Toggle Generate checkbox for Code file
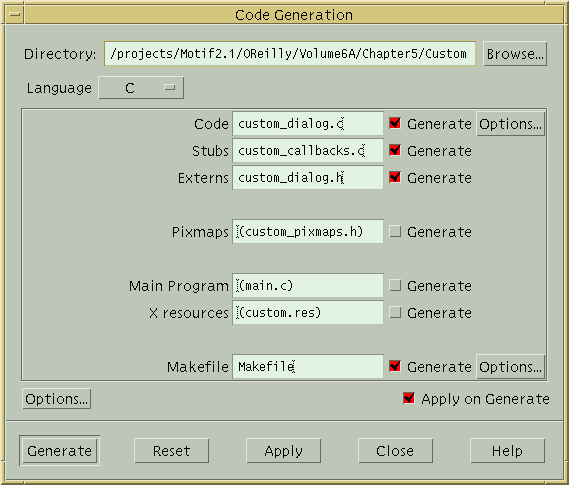The width and height of the screenshot is (569, 485). click(395, 123)
